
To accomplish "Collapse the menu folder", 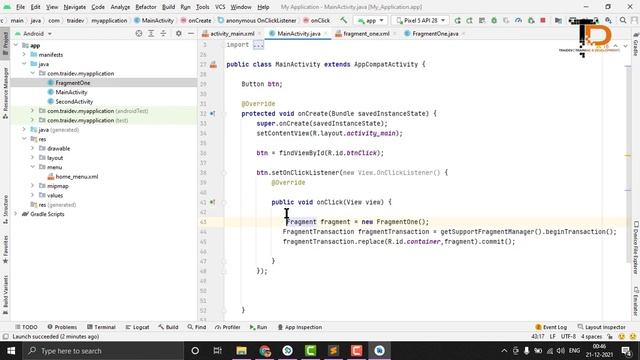I will (32, 167).
